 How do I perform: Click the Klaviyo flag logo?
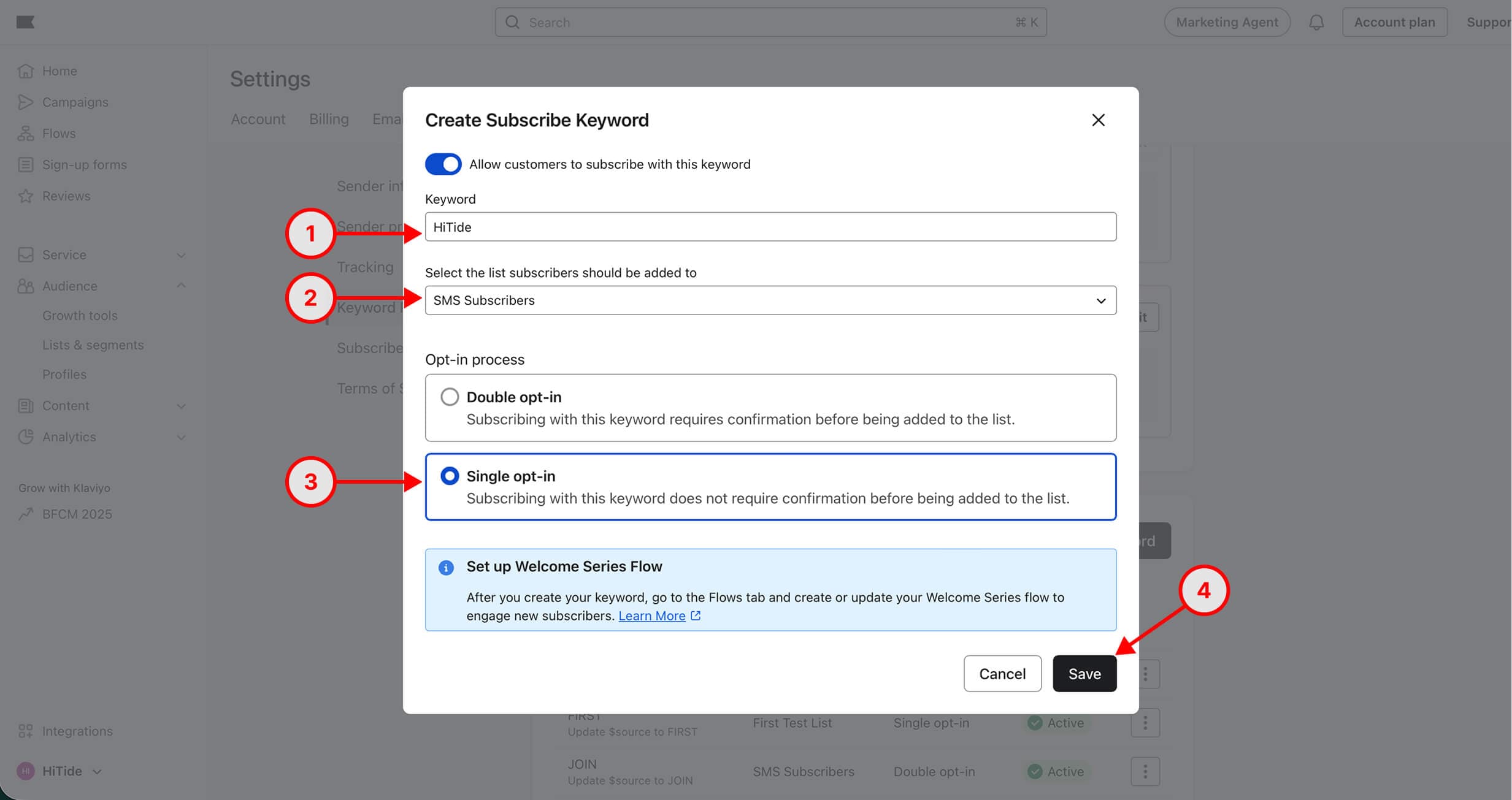25,23
